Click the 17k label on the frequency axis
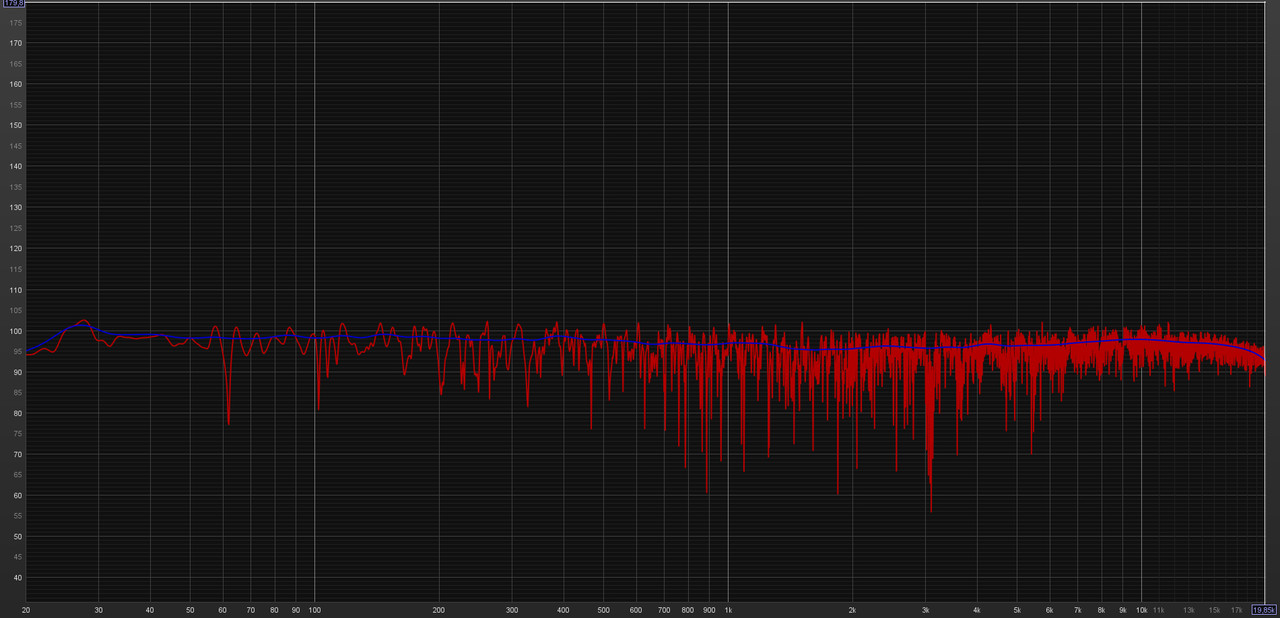The height and width of the screenshot is (618, 1280). point(1237,609)
